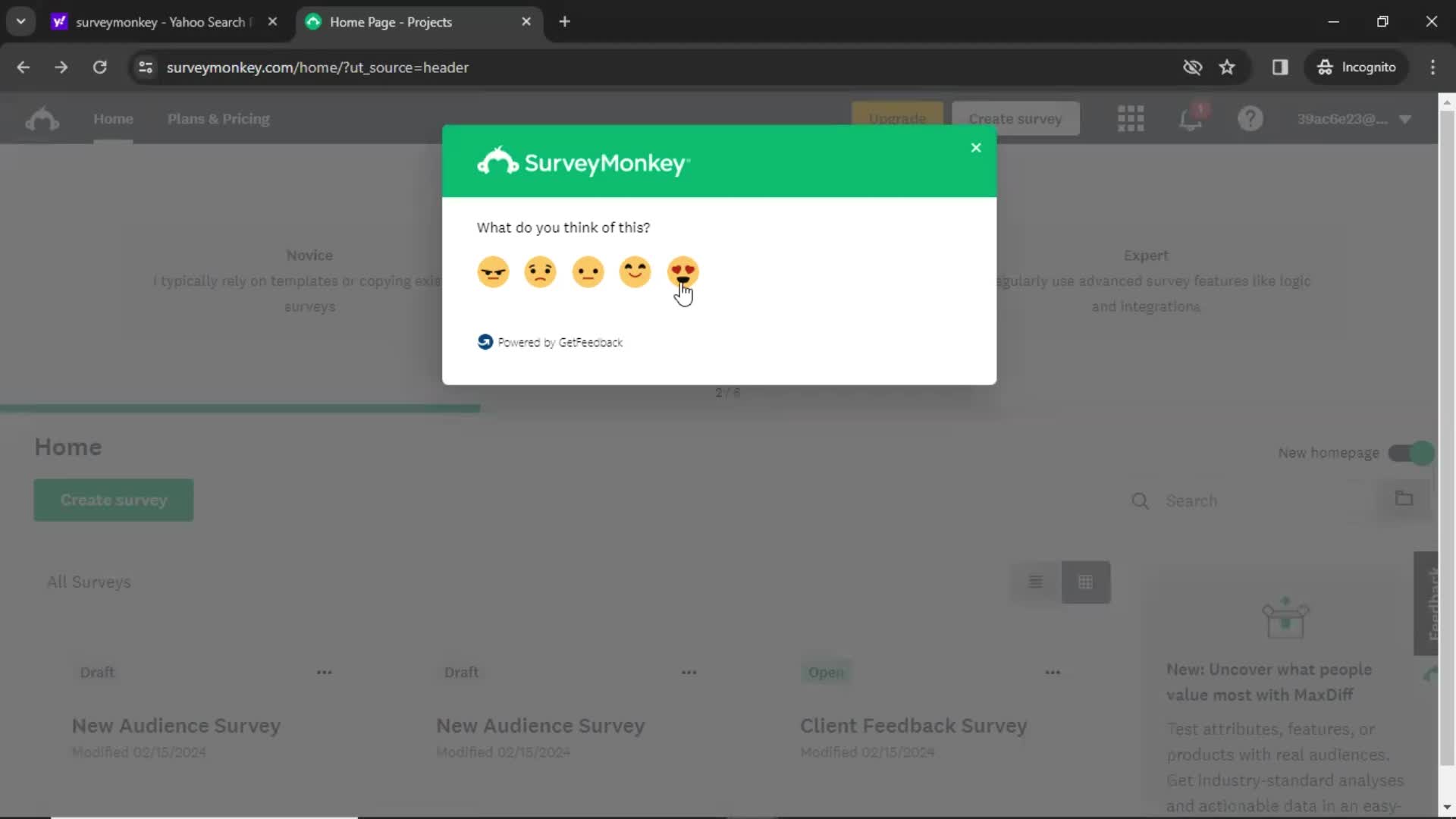This screenshot has height=819, width=1456.
Task: Open the MaxDiff announcement headline
Action: (x=1269, y=682)
